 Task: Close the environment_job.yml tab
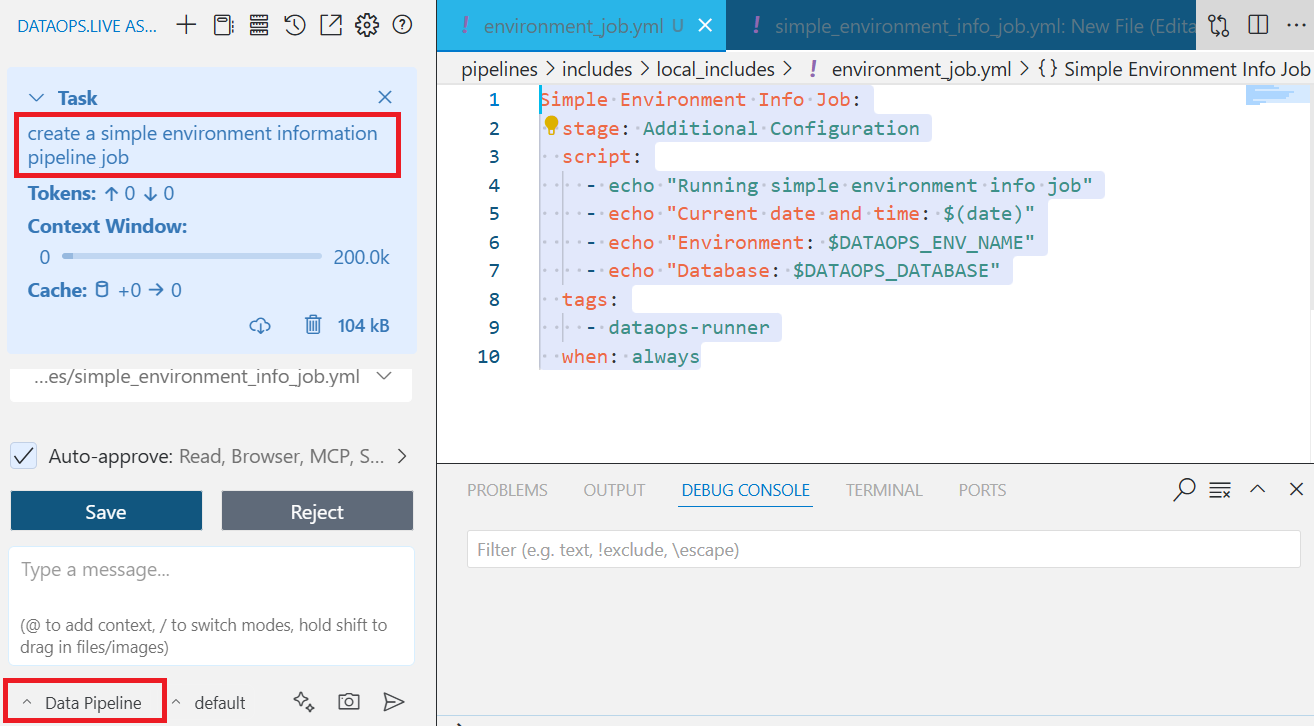tap(705, 27)
